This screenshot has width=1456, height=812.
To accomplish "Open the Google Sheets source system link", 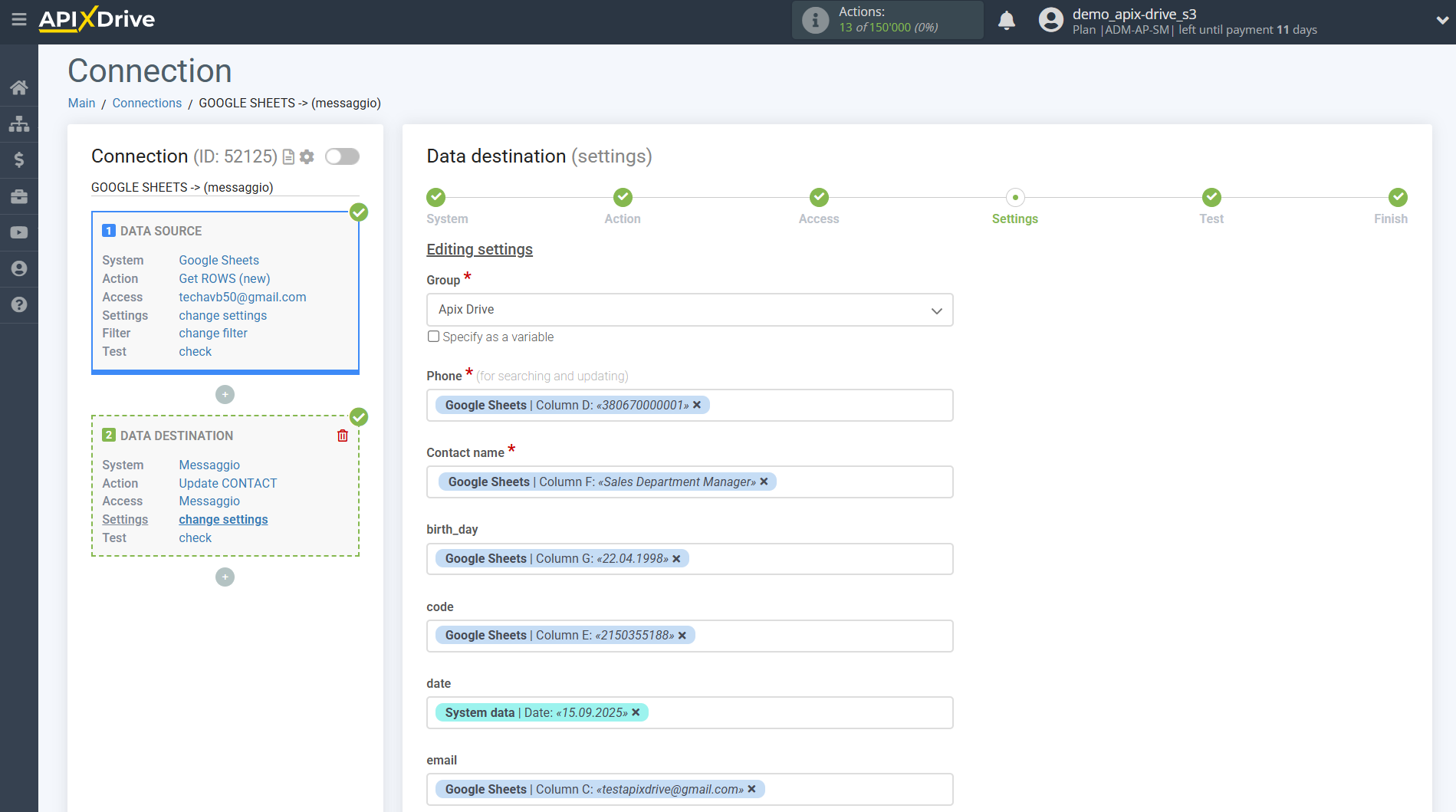I will (x=219, y=261).
